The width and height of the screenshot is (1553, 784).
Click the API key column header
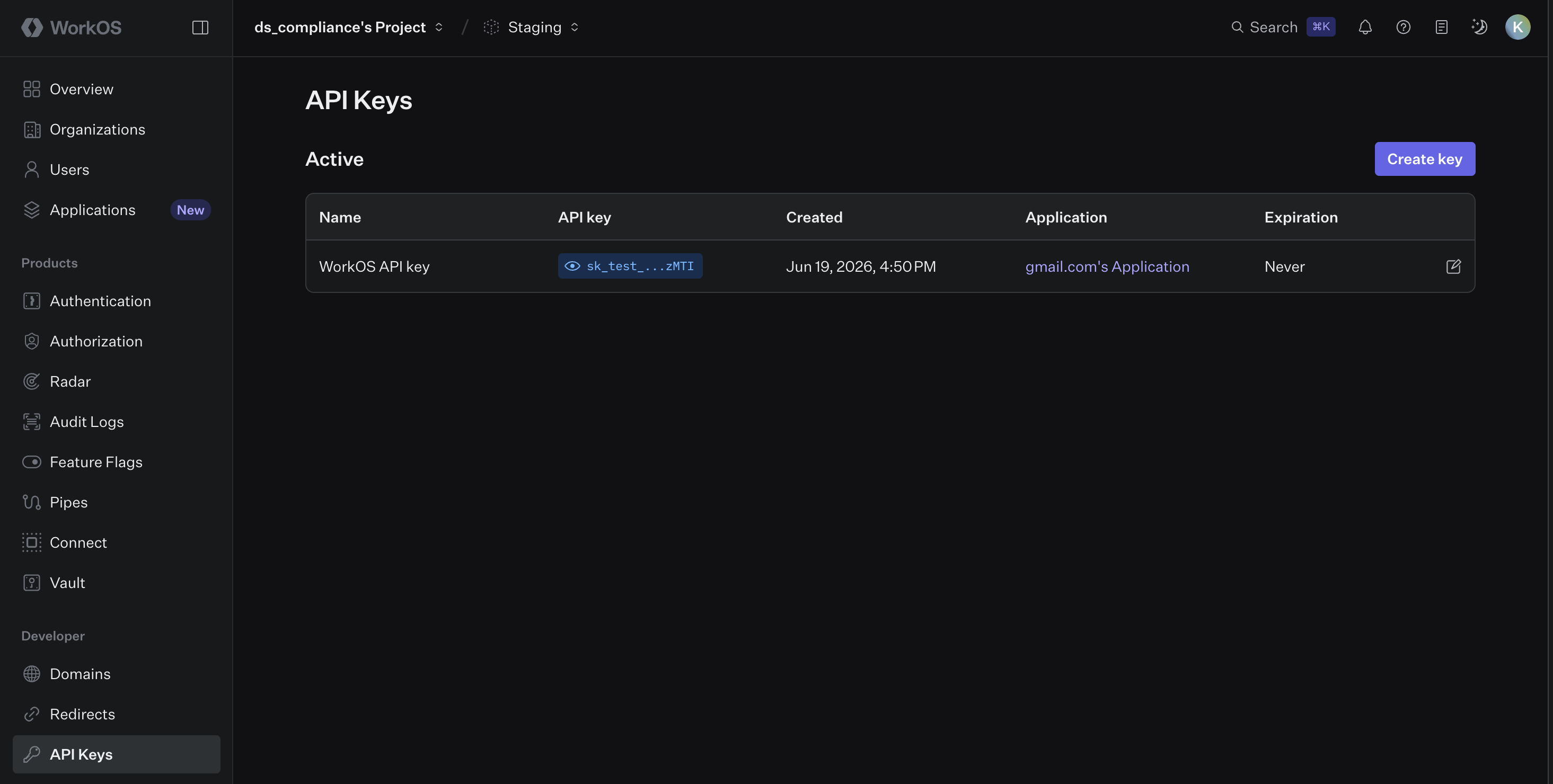pyautogui.click(x=584, y=217)
